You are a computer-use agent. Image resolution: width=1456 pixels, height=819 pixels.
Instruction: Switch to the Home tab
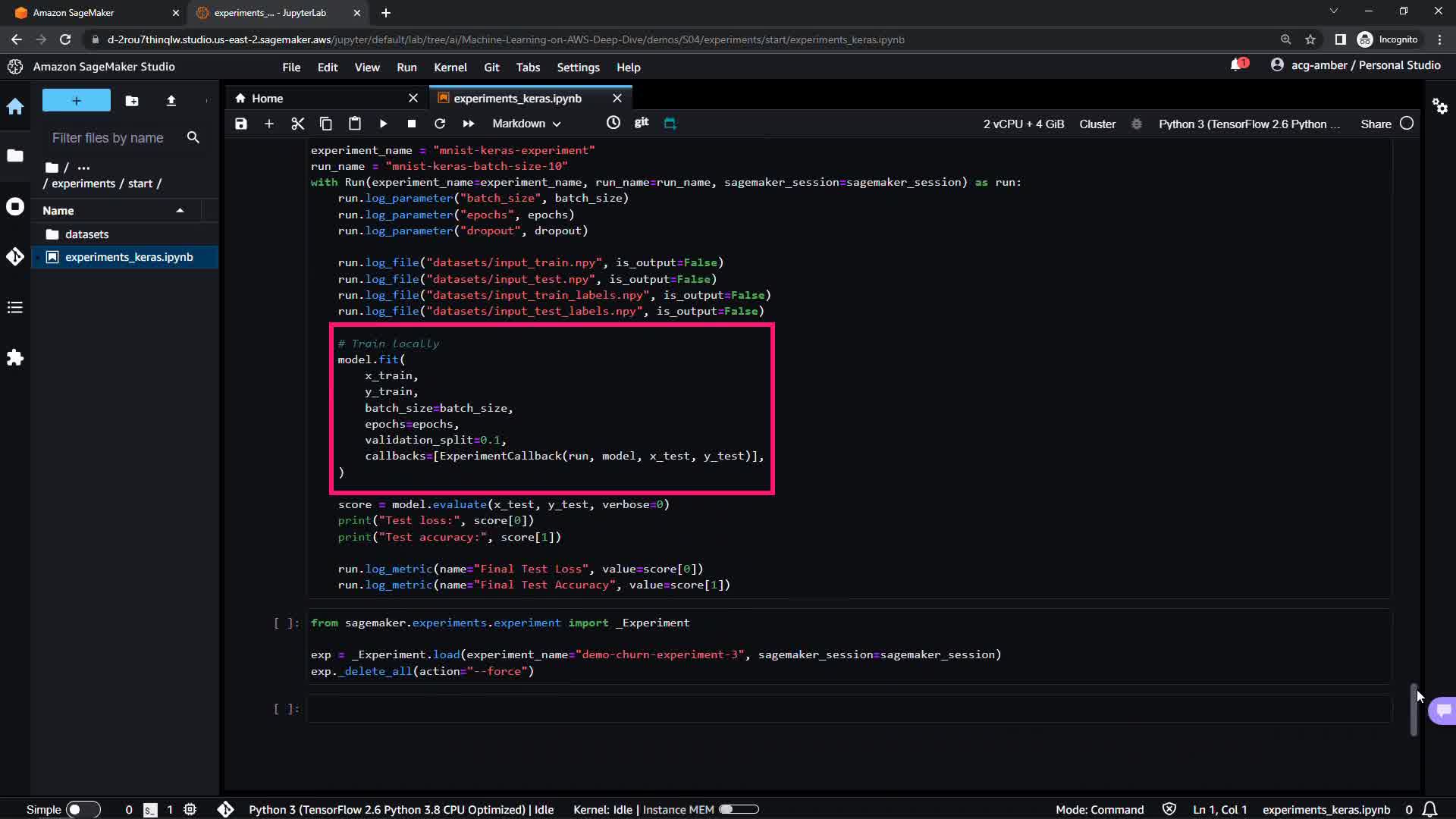point(267,99)
